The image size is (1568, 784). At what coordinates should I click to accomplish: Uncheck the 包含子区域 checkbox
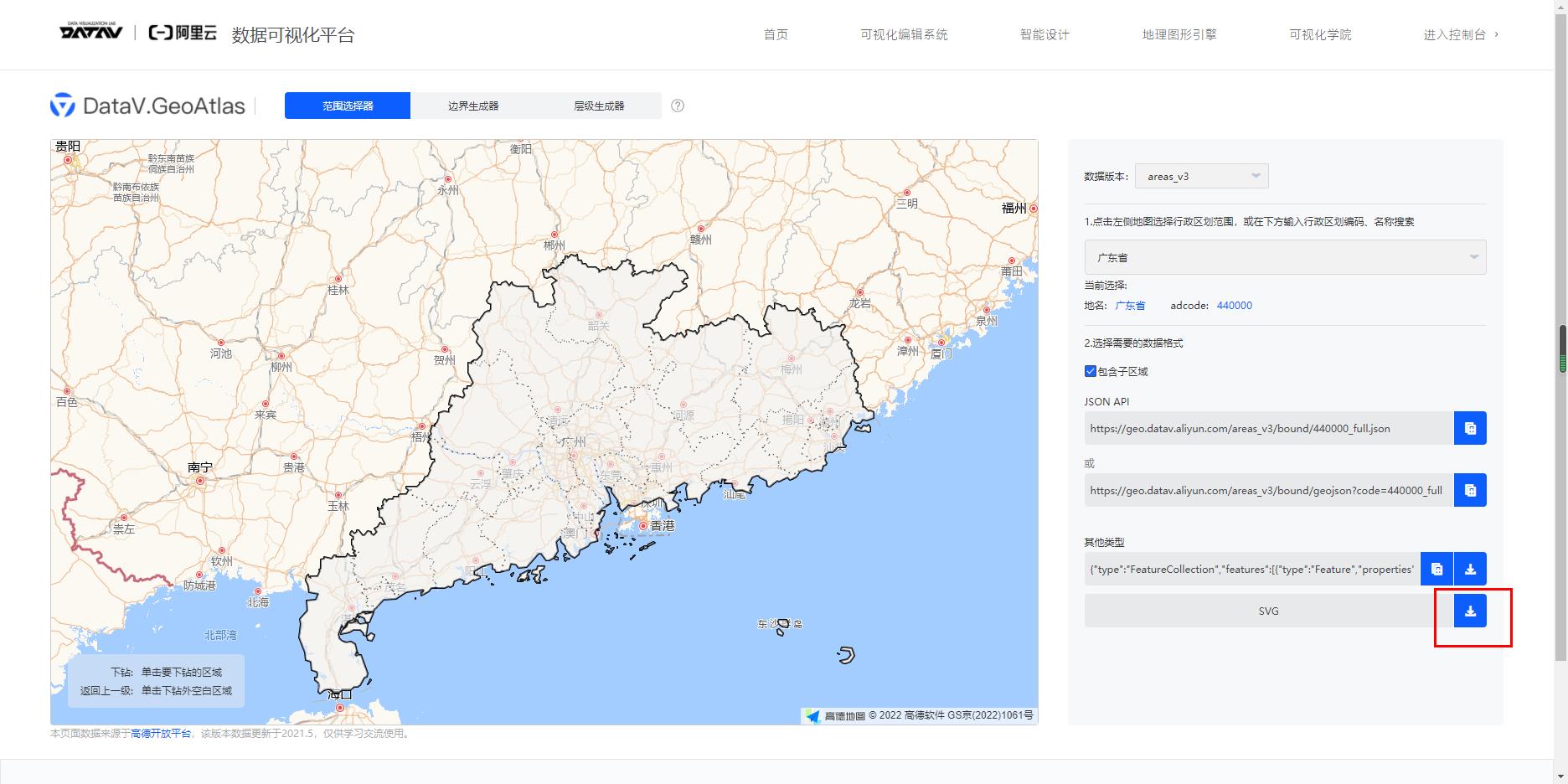coord(1090,370)
